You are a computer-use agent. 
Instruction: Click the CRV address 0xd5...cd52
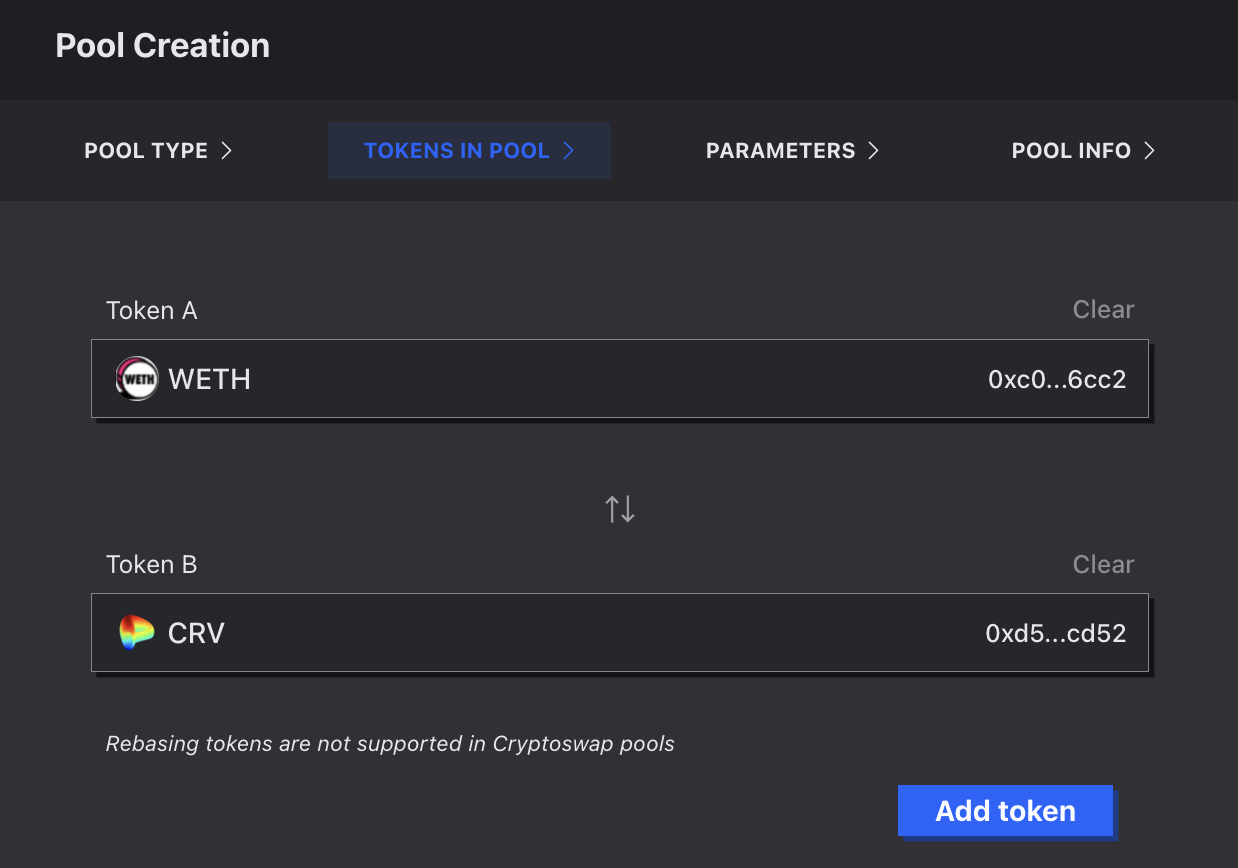point(1056,633)
